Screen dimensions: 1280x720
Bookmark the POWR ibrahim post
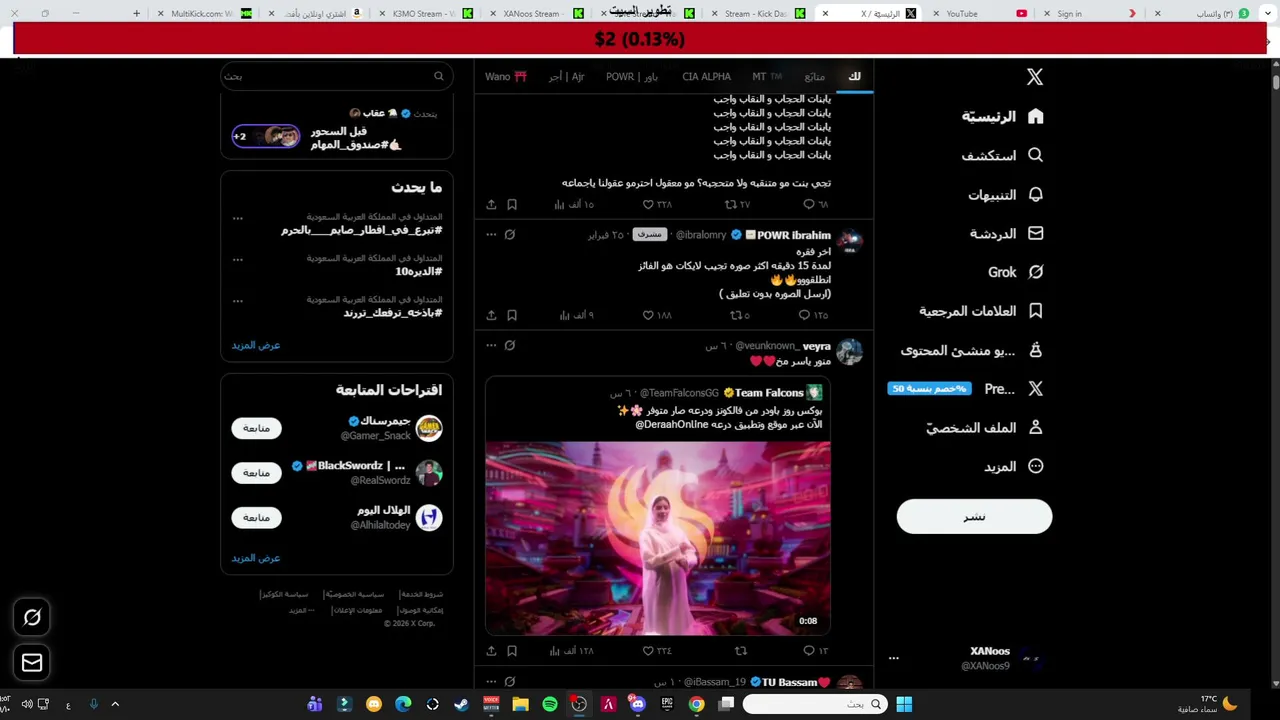pos(512,315)
